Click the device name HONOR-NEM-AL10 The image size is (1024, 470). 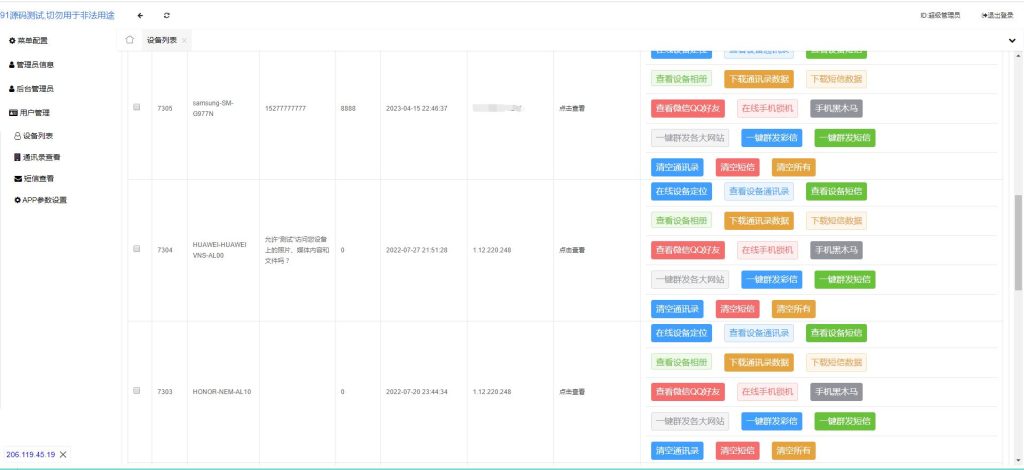(222, 392)
